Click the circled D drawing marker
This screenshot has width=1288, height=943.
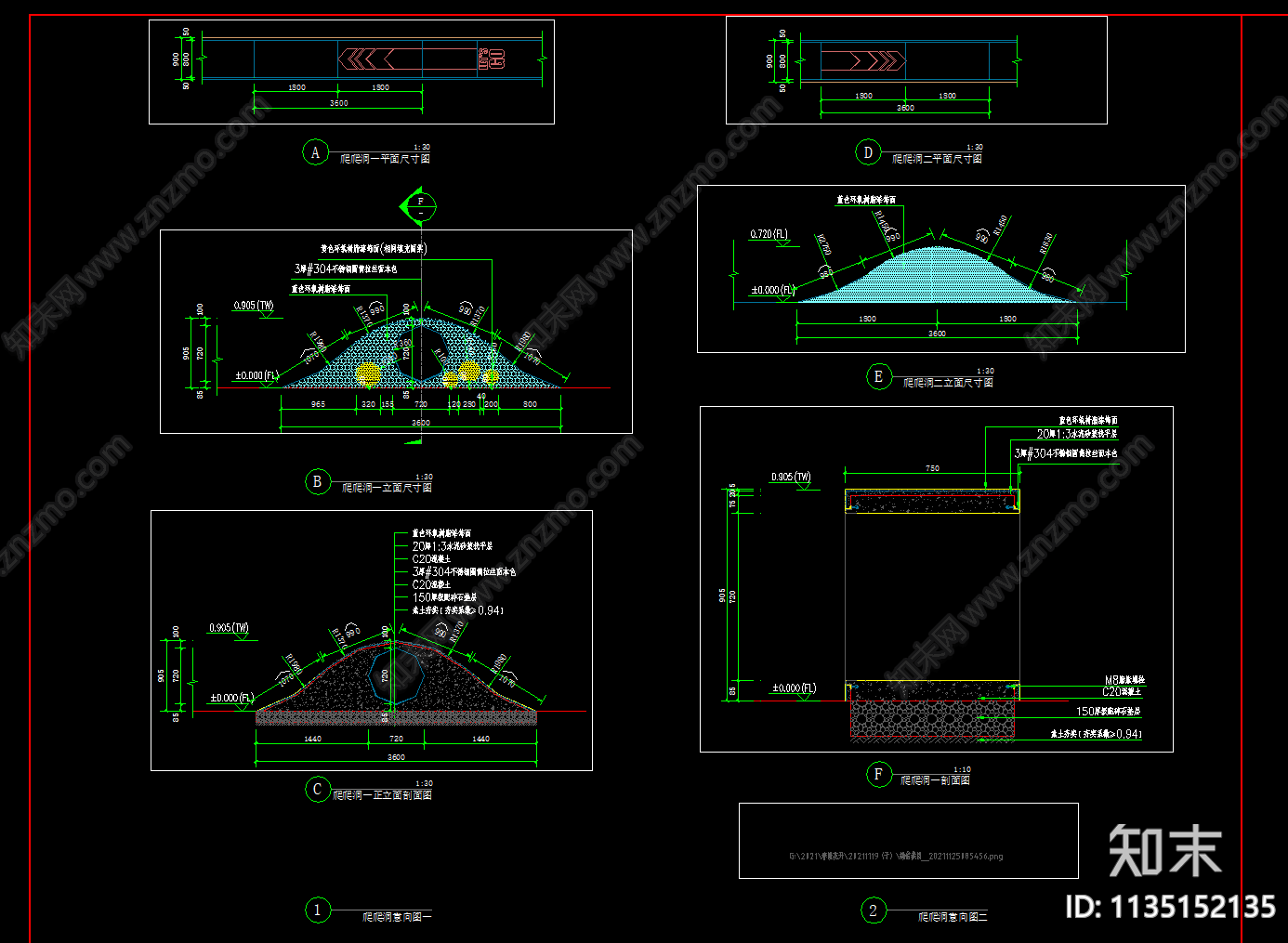coord(868,152)
